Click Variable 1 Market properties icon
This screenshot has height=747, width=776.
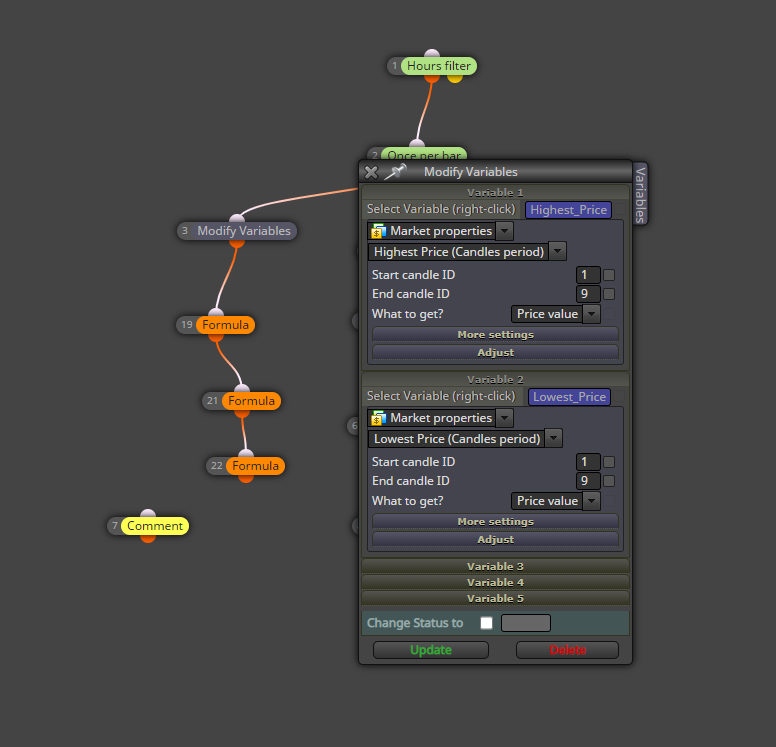pyautogui.click(x=379, y=231)
